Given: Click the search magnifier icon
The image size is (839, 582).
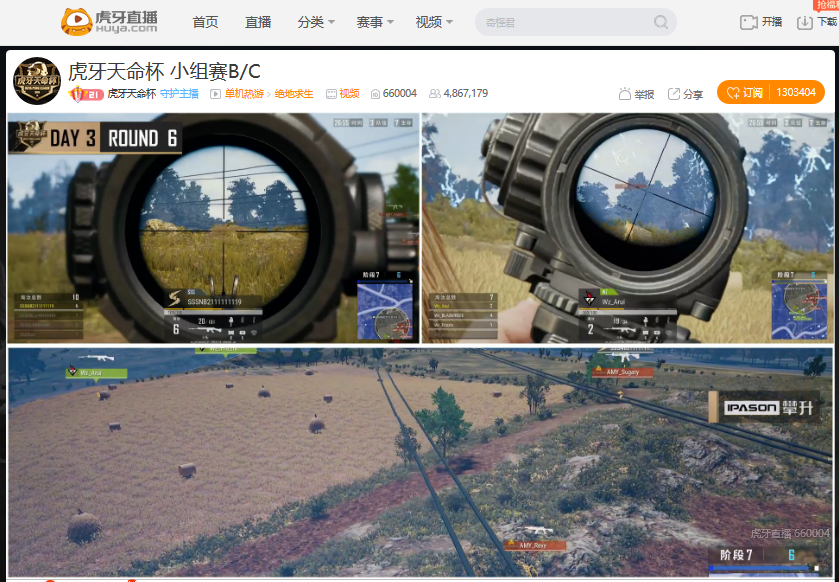Looking at the screenshot, I should point(659,21).
